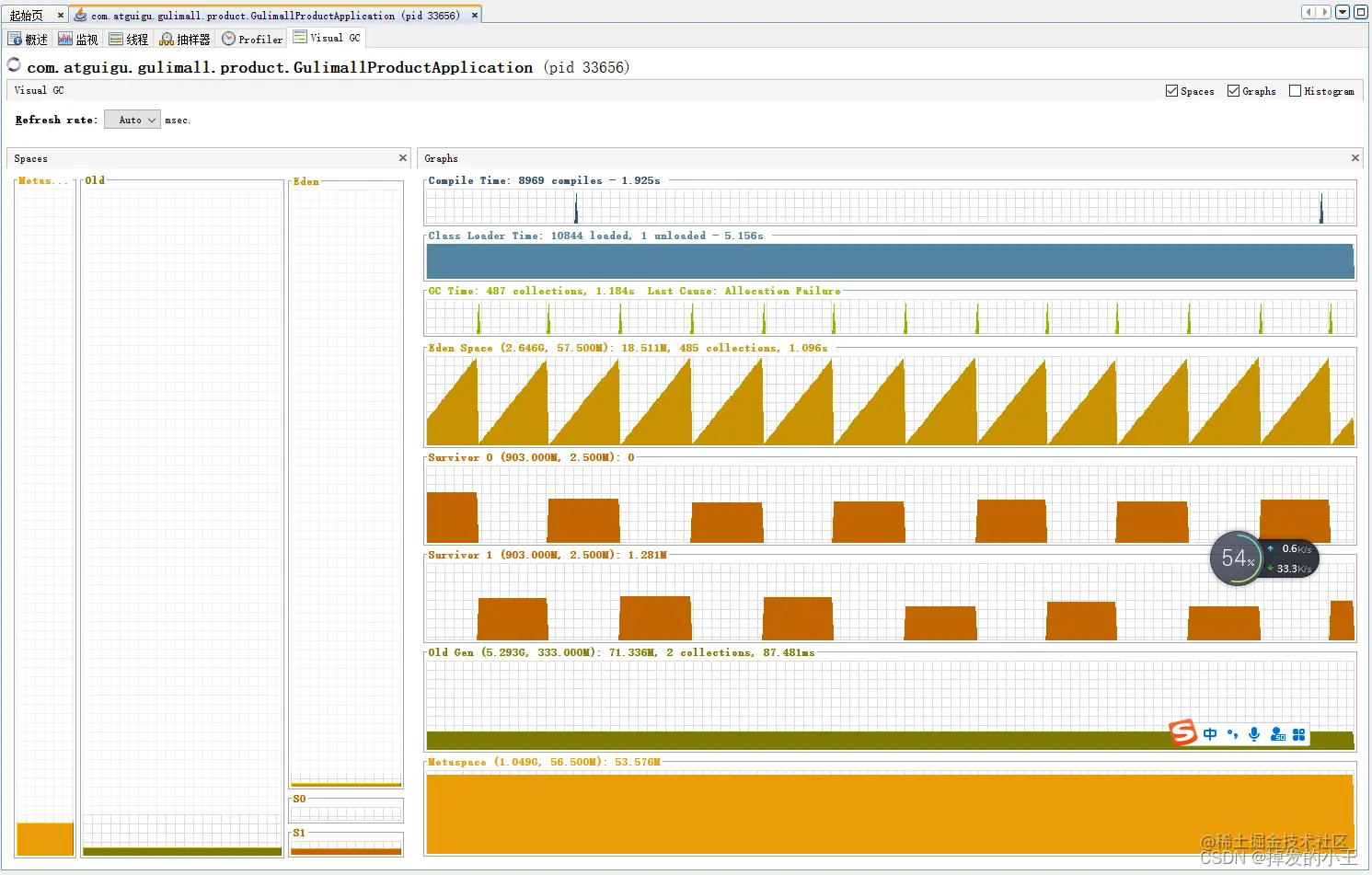Toggle the Spaces checkbox
1372x875 pixels.
(x=1171, y=90)
